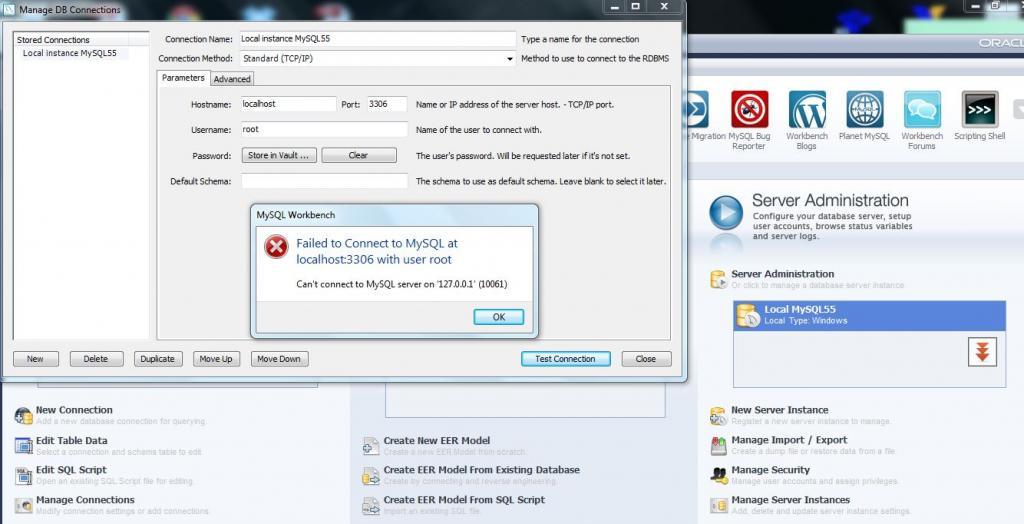Screen dimensions: 1024x524
Task: Click the Manage Import / Export link
Action: [790, 440]
